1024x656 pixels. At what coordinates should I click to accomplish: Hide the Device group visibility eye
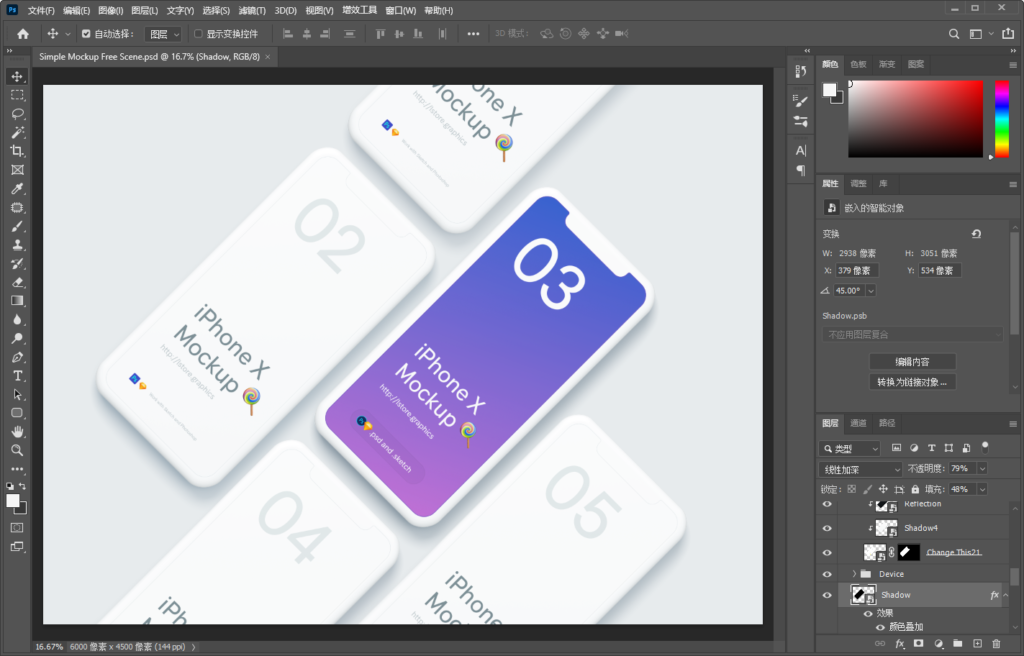coord(827,574)
